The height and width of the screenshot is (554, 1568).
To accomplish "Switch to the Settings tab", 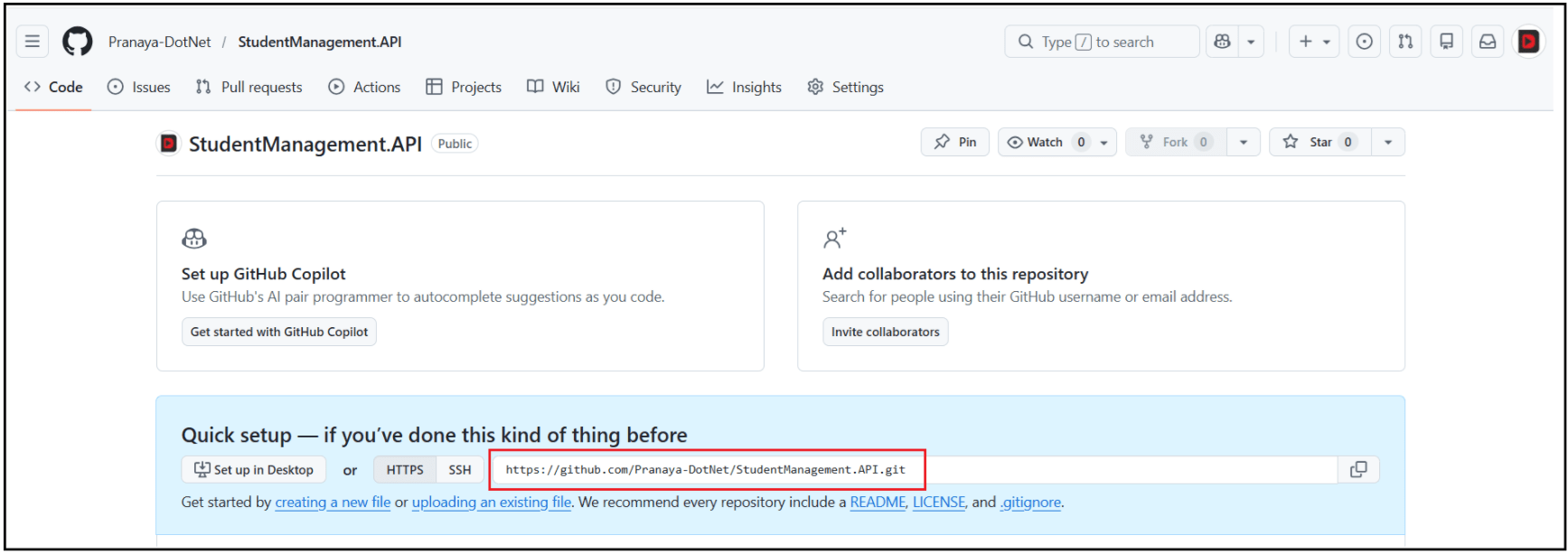I will point(846,87).
